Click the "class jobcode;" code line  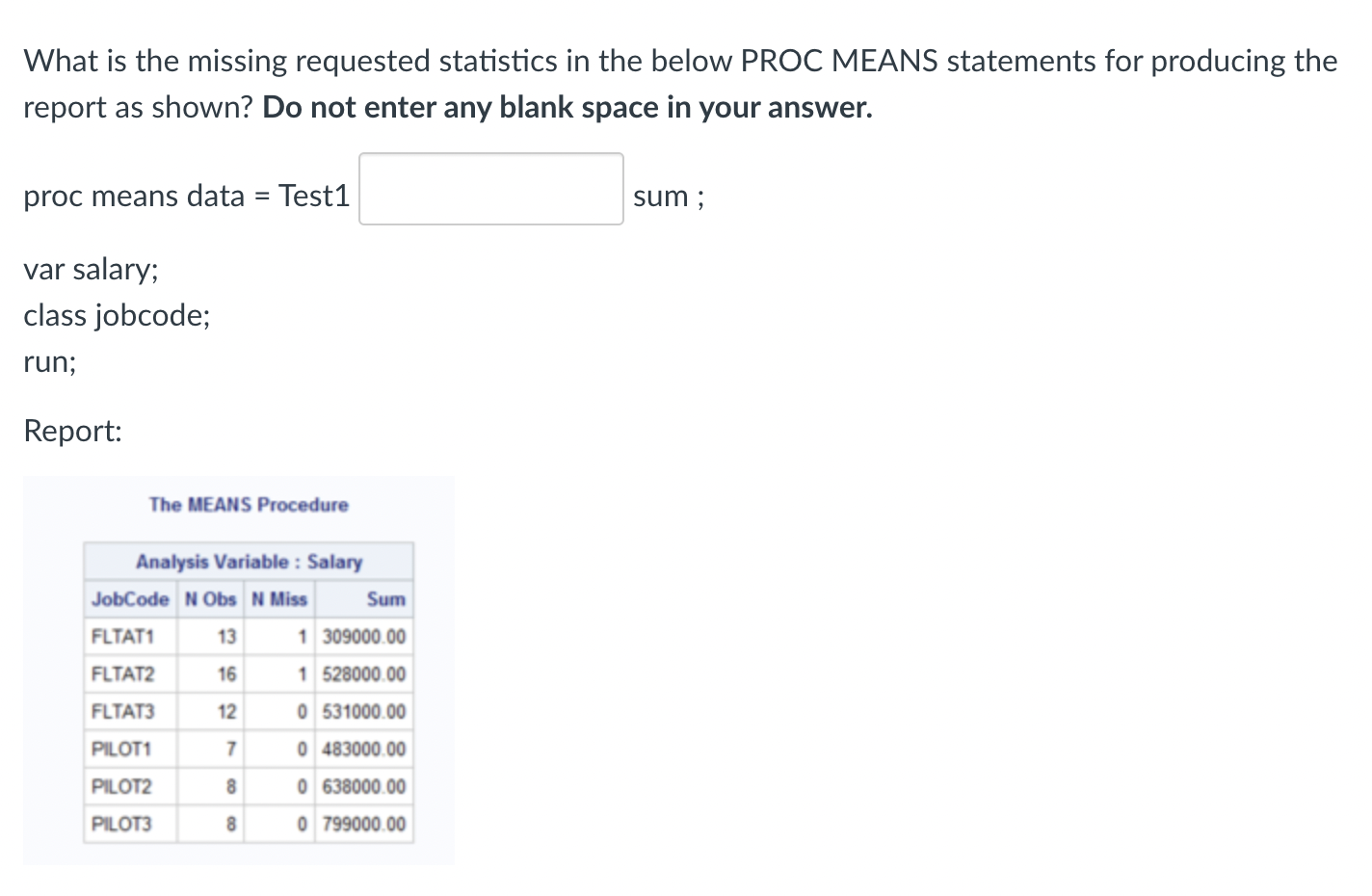point(117,315)
